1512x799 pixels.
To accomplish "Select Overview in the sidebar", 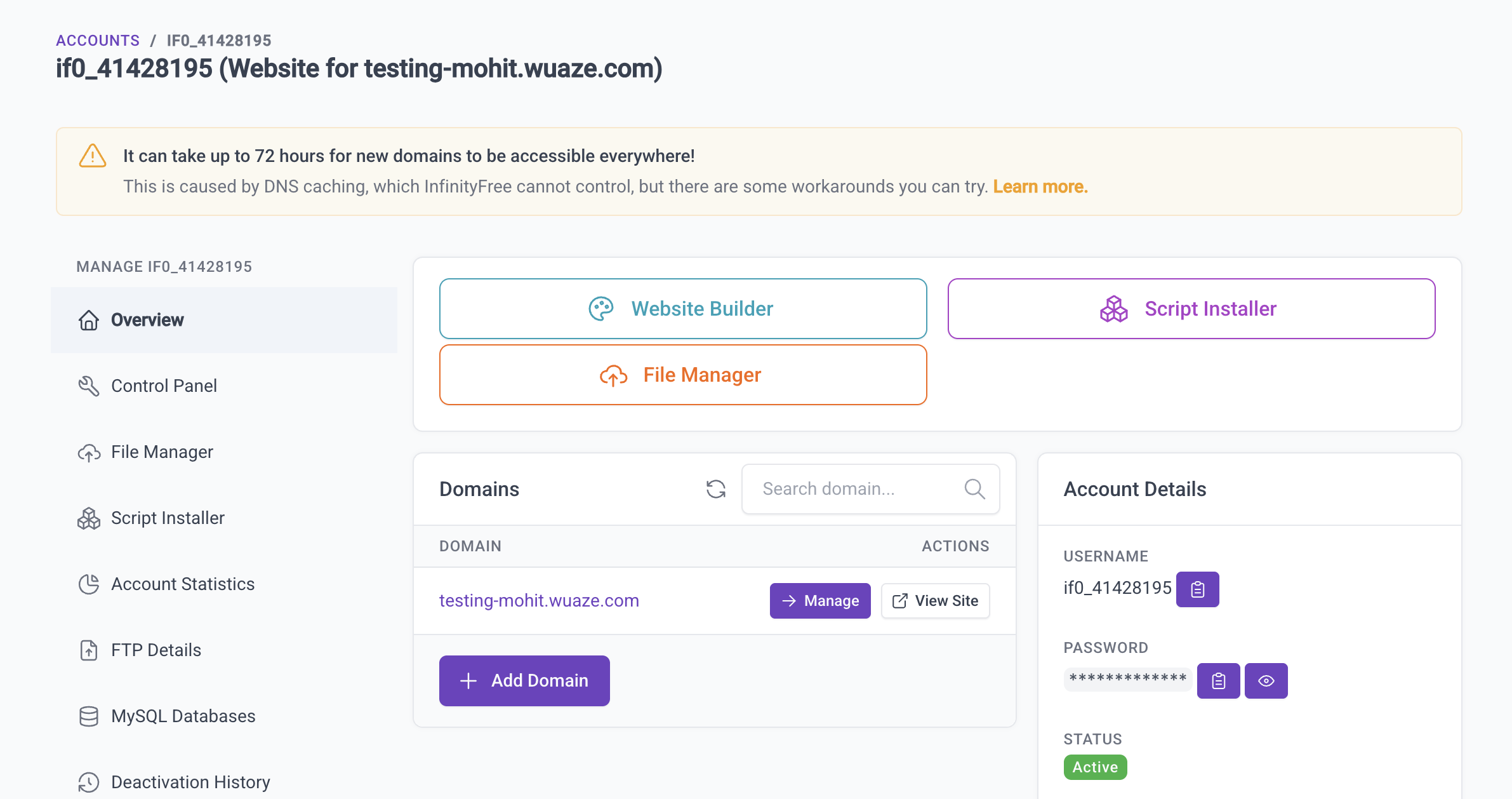I will [x=147, y=319].
